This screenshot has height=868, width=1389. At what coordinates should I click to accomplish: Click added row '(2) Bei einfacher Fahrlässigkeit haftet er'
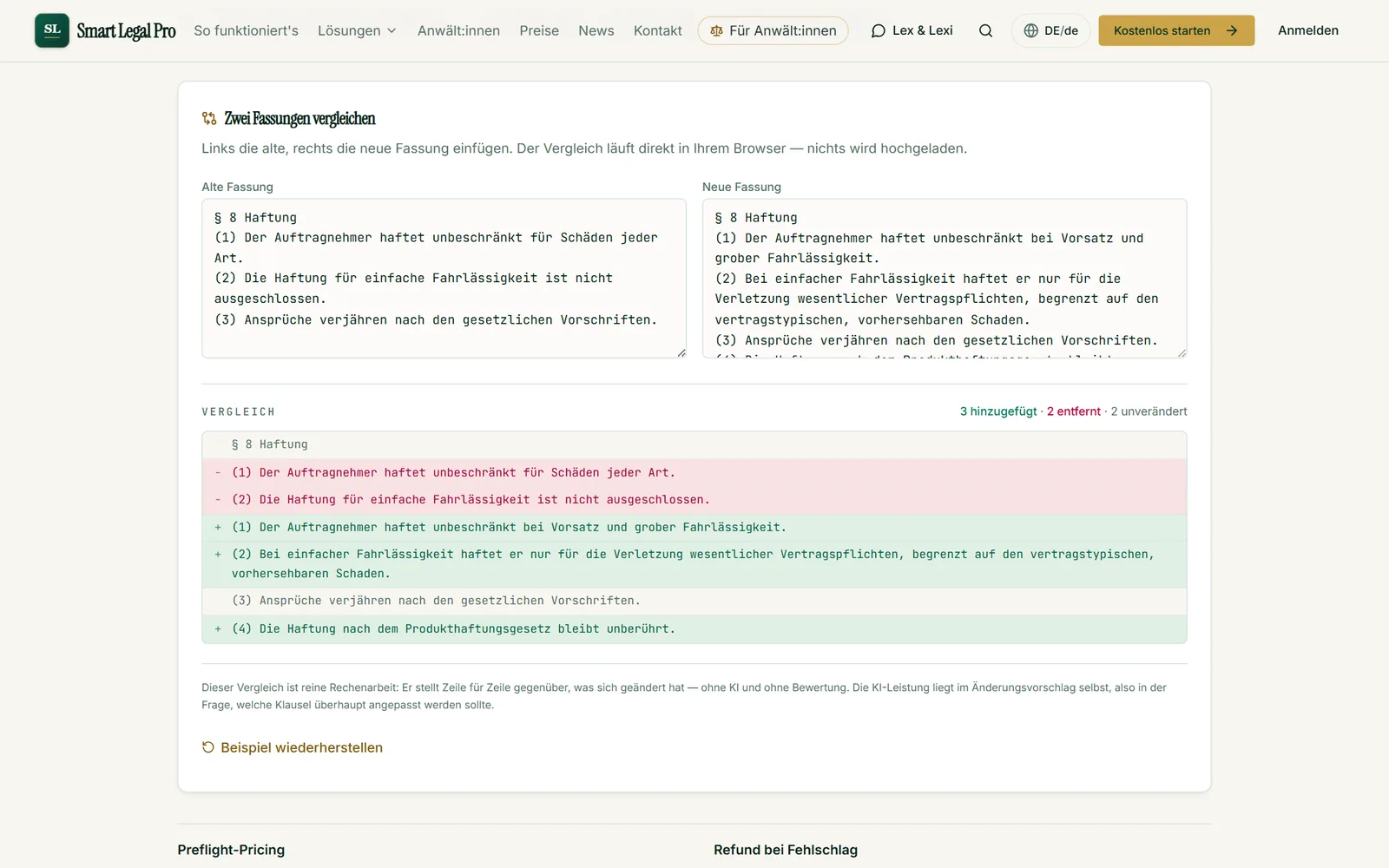(x=694, y=564)
